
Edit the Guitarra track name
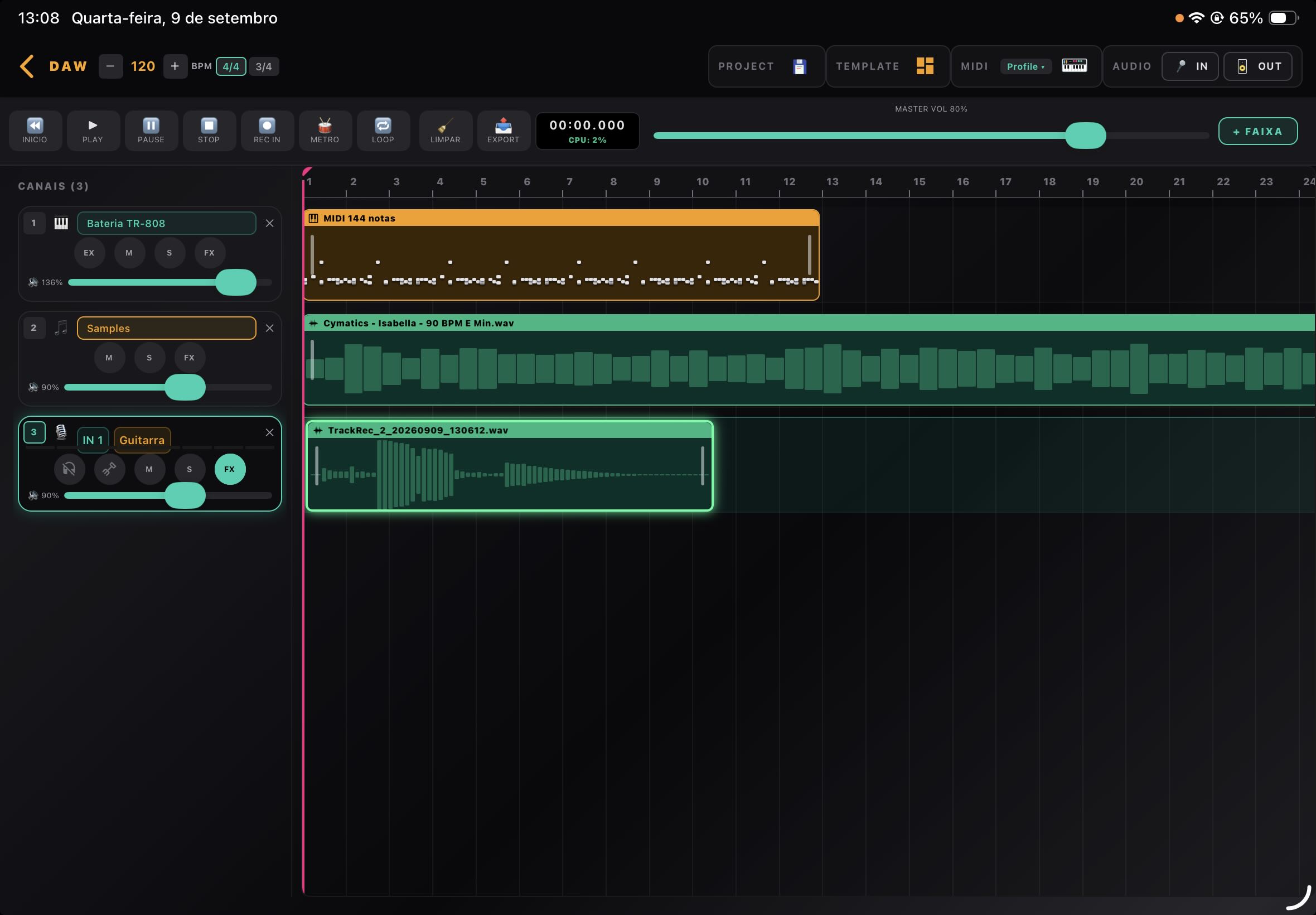pos(142,440)
